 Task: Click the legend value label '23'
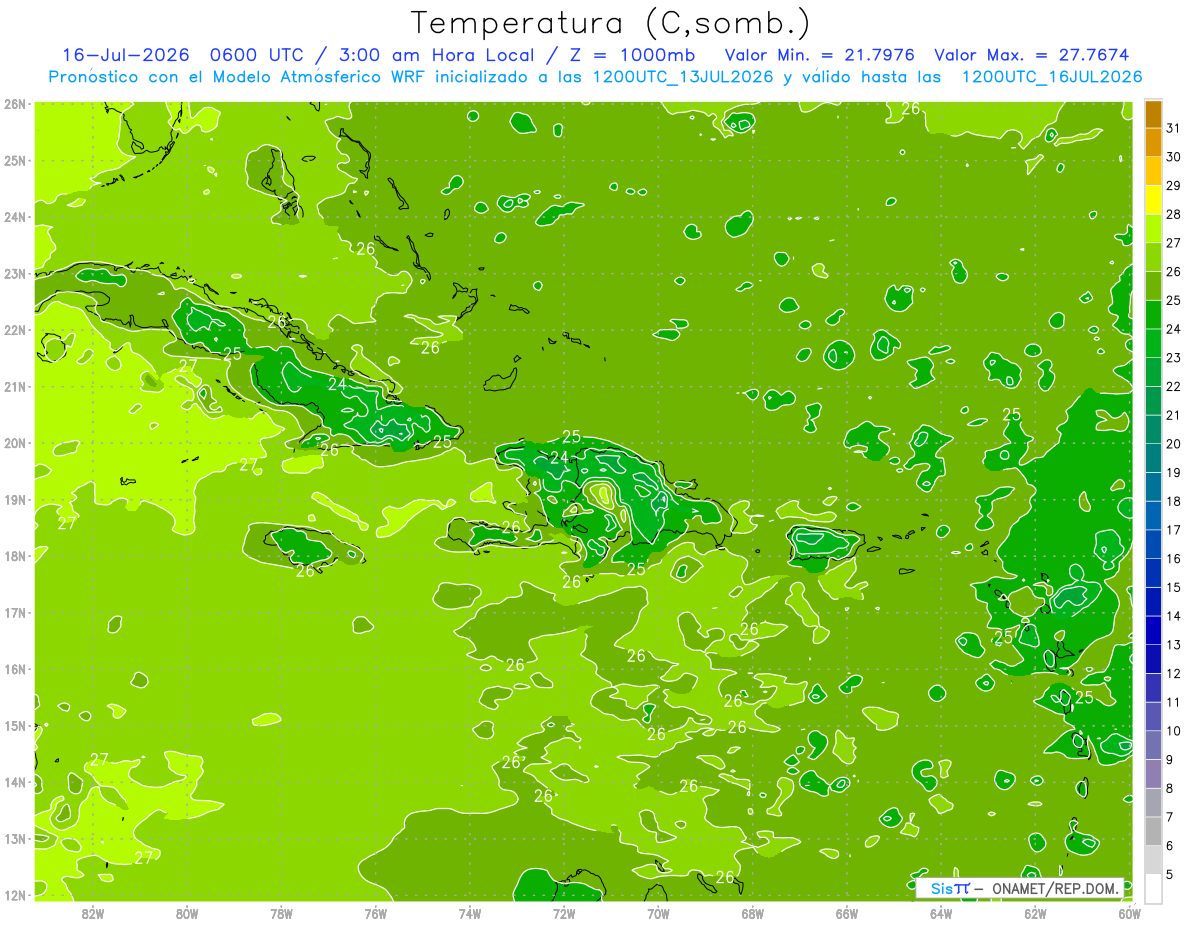1173,358
